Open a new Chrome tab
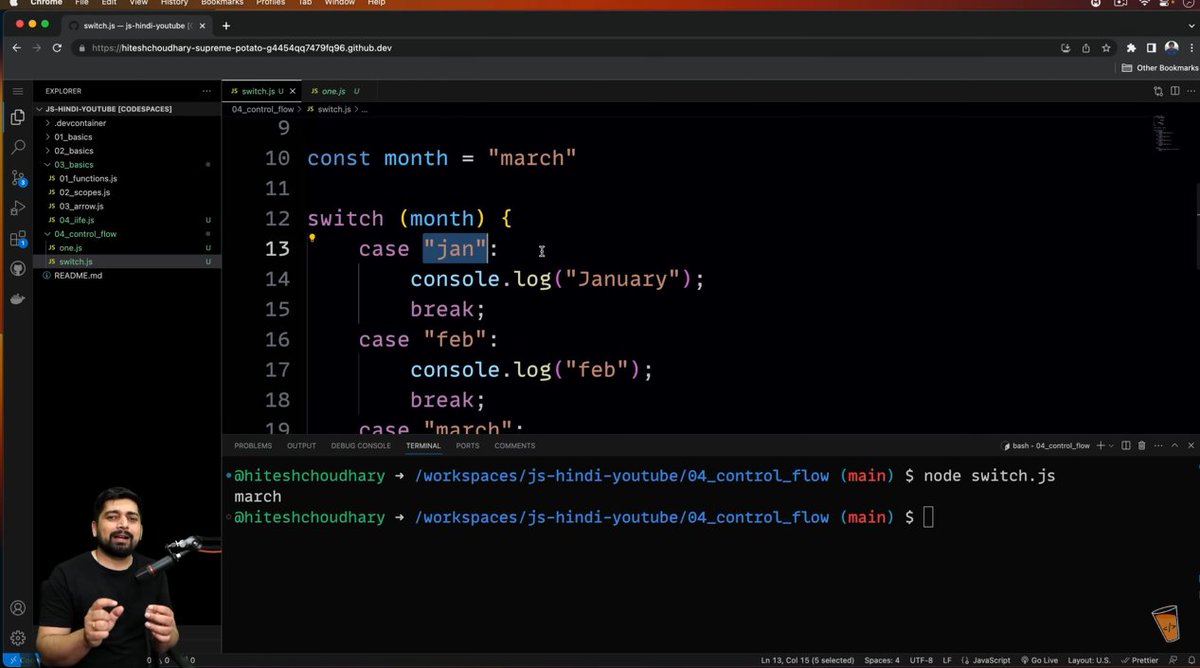Image resolution: width=1200 pixels, height=668 pixels. 226,25
